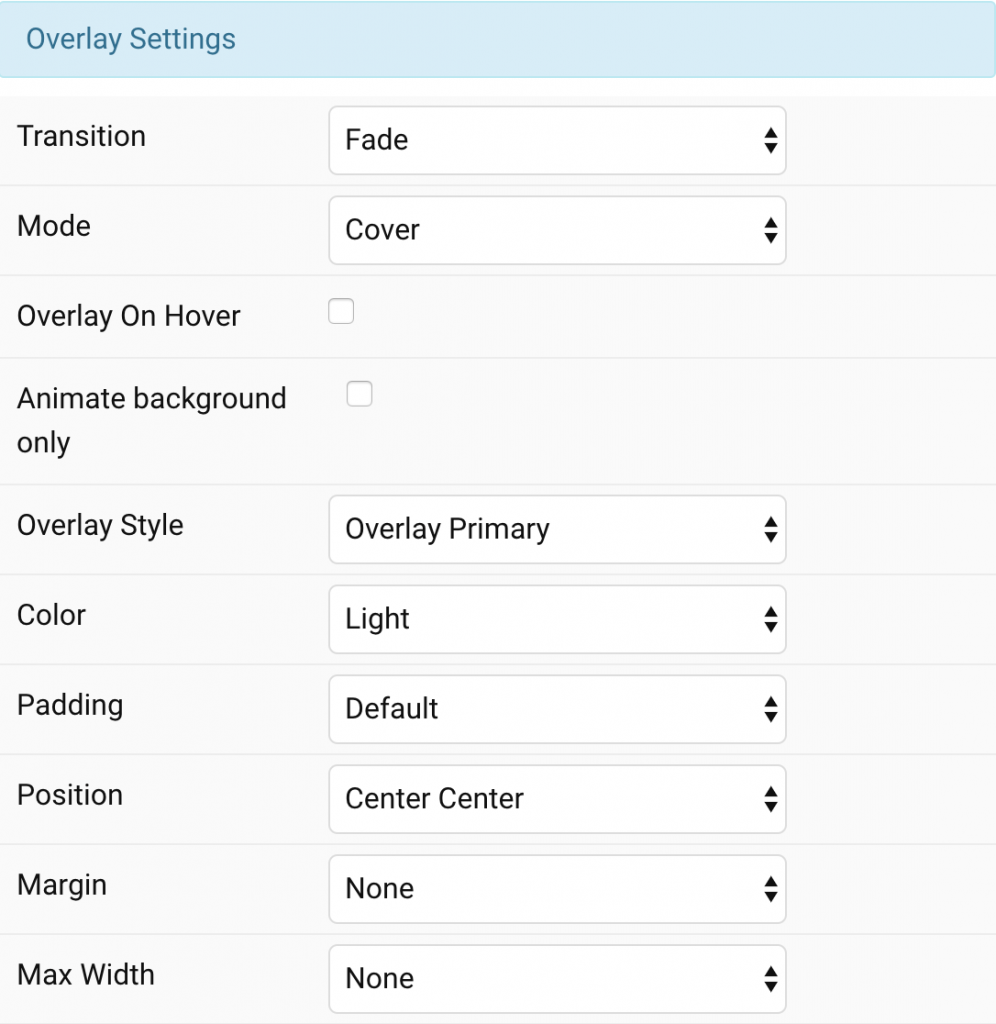996x1024 pixels.
Task: Open the Position dropdown showing Center Center
Action: 557,799
